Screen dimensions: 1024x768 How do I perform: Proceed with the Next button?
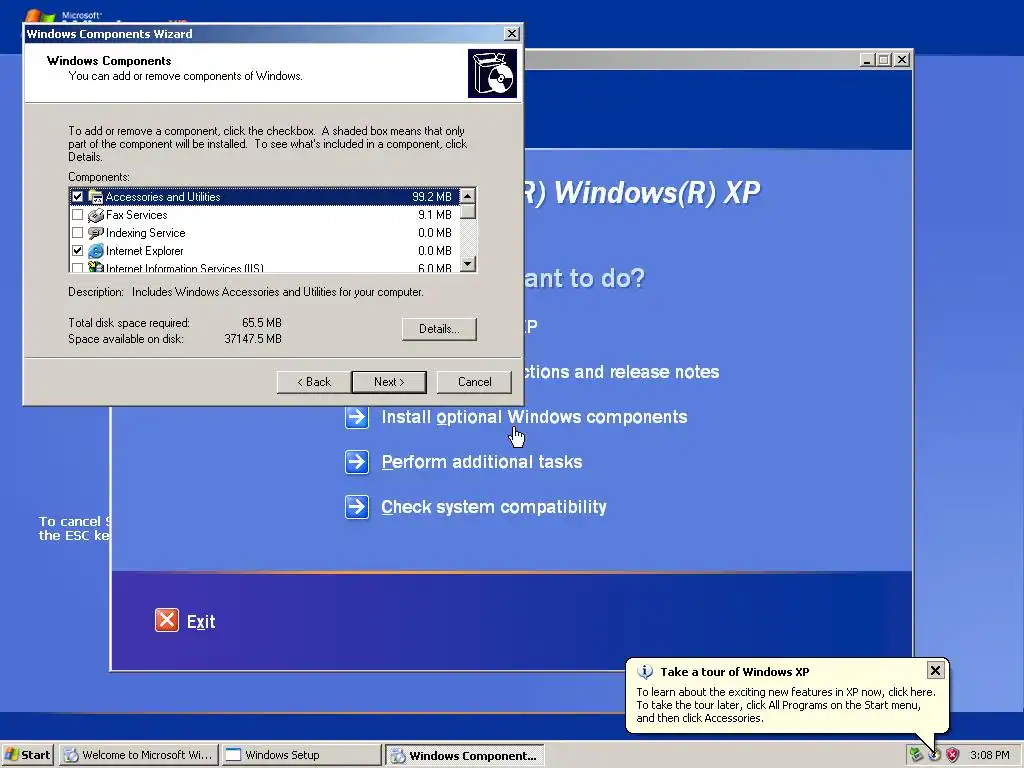point(389,382)
